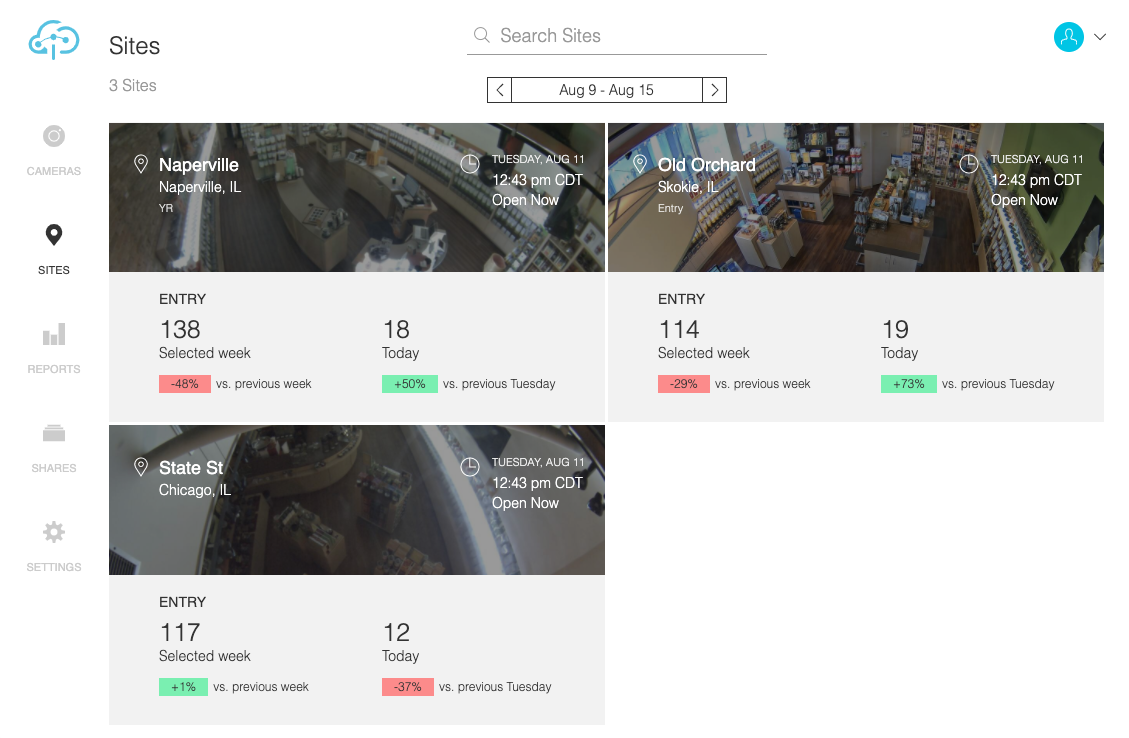Expand the account dropdown chevron
1129x738 pixels.
pyautogui.click(x=1100, y=37)
